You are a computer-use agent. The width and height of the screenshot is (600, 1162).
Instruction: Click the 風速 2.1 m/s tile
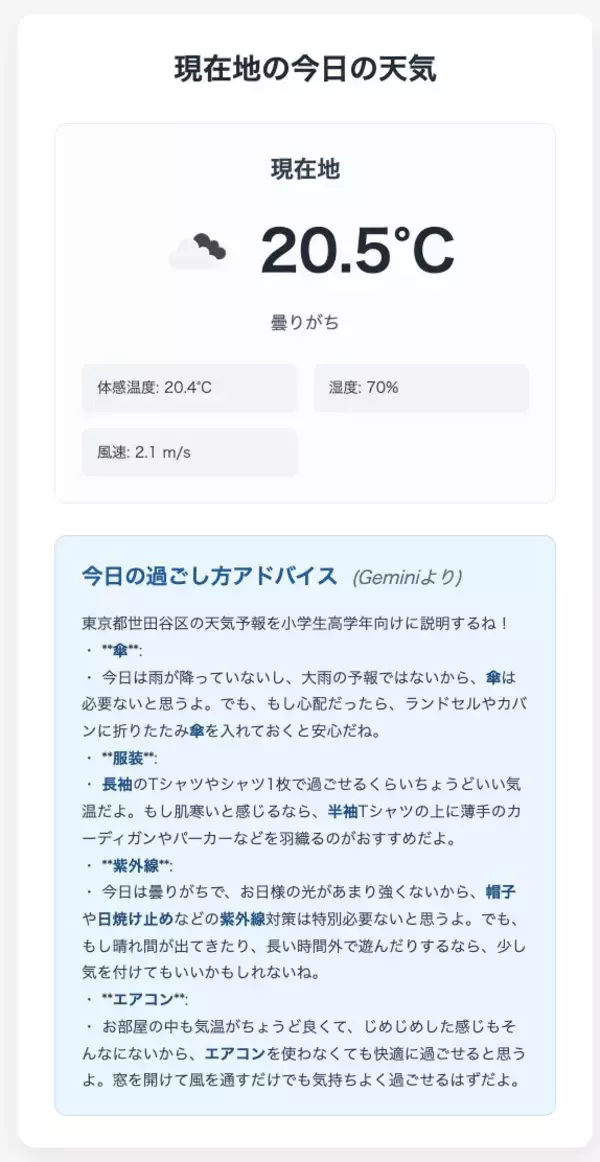point(189,452)
